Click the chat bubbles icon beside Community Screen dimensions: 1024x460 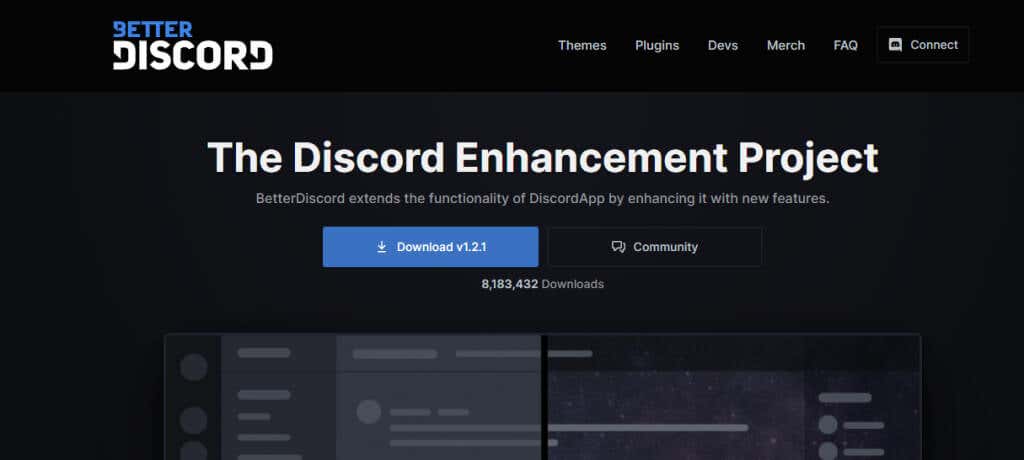pos(618,247)
